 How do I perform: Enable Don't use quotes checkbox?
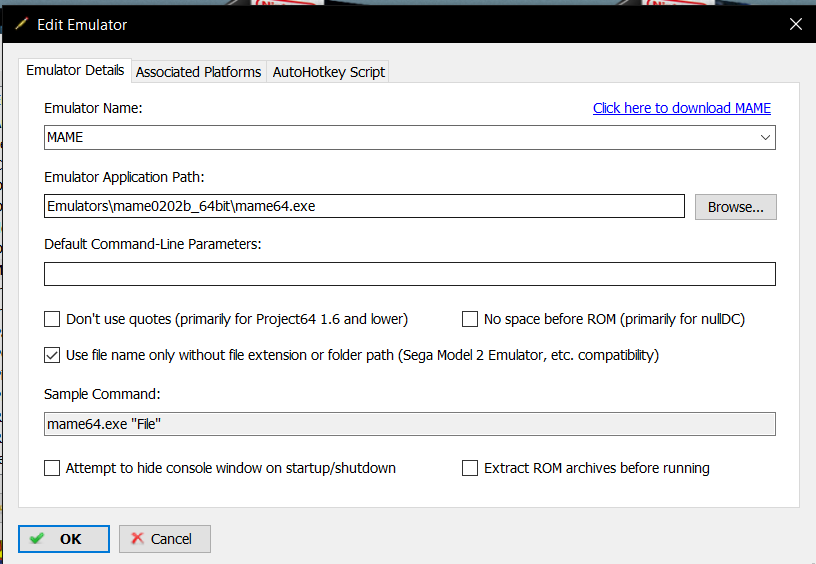[x=52, y=319]
